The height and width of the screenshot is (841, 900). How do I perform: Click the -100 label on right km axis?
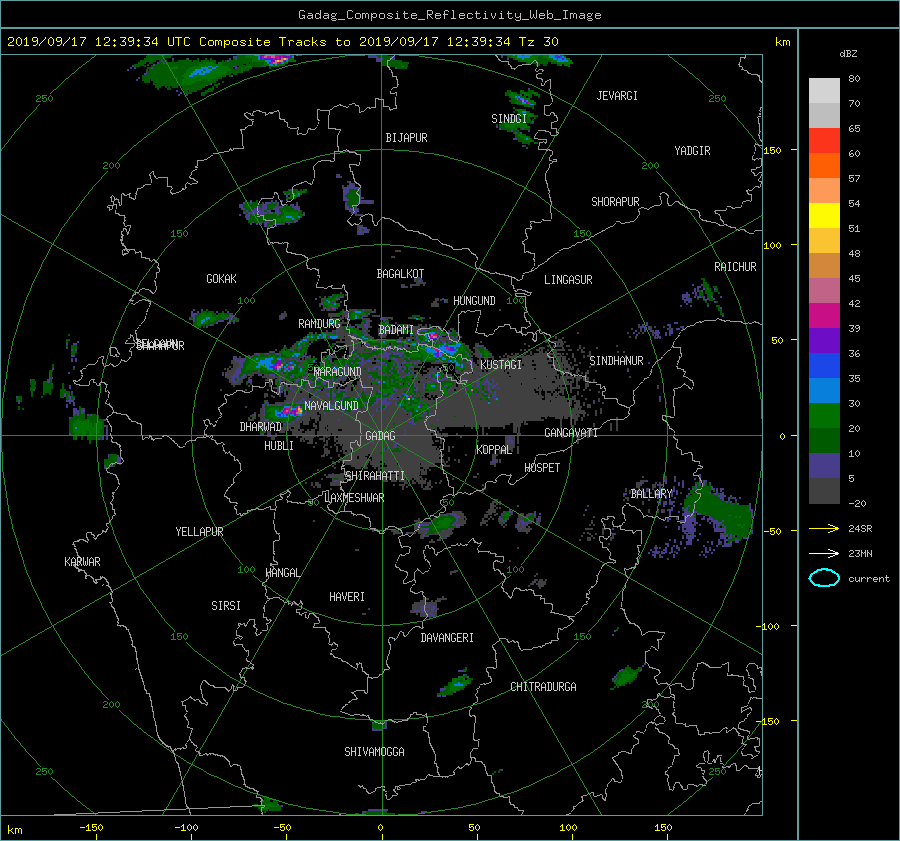coord(770,626)
